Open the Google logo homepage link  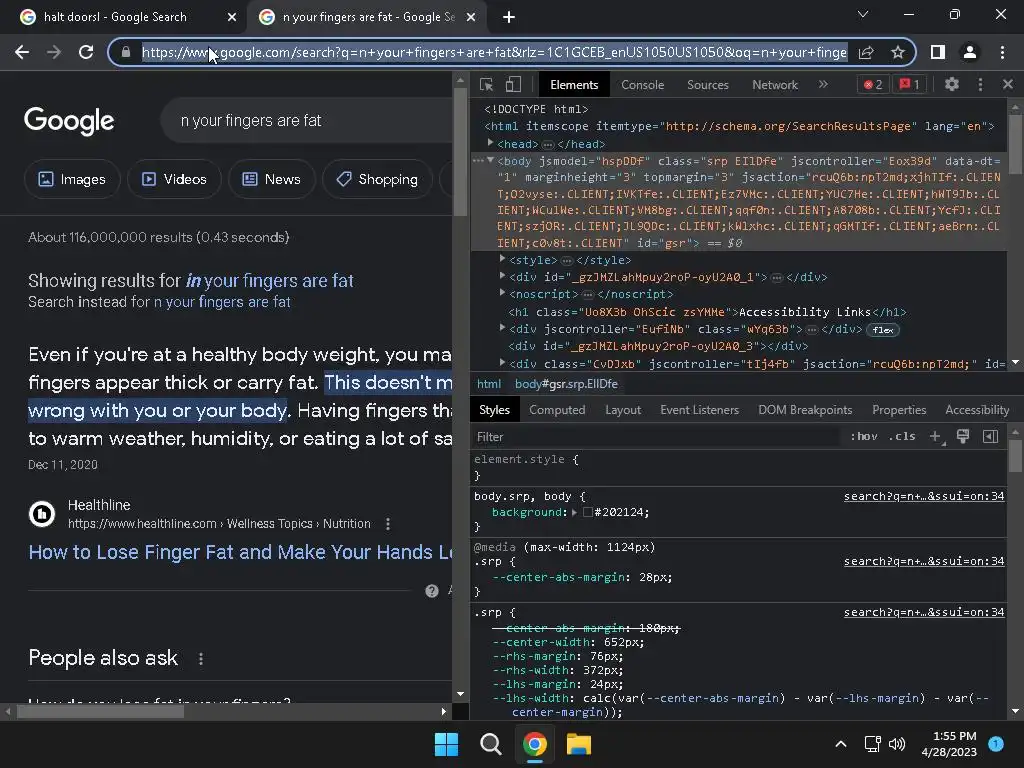[69, 121]
